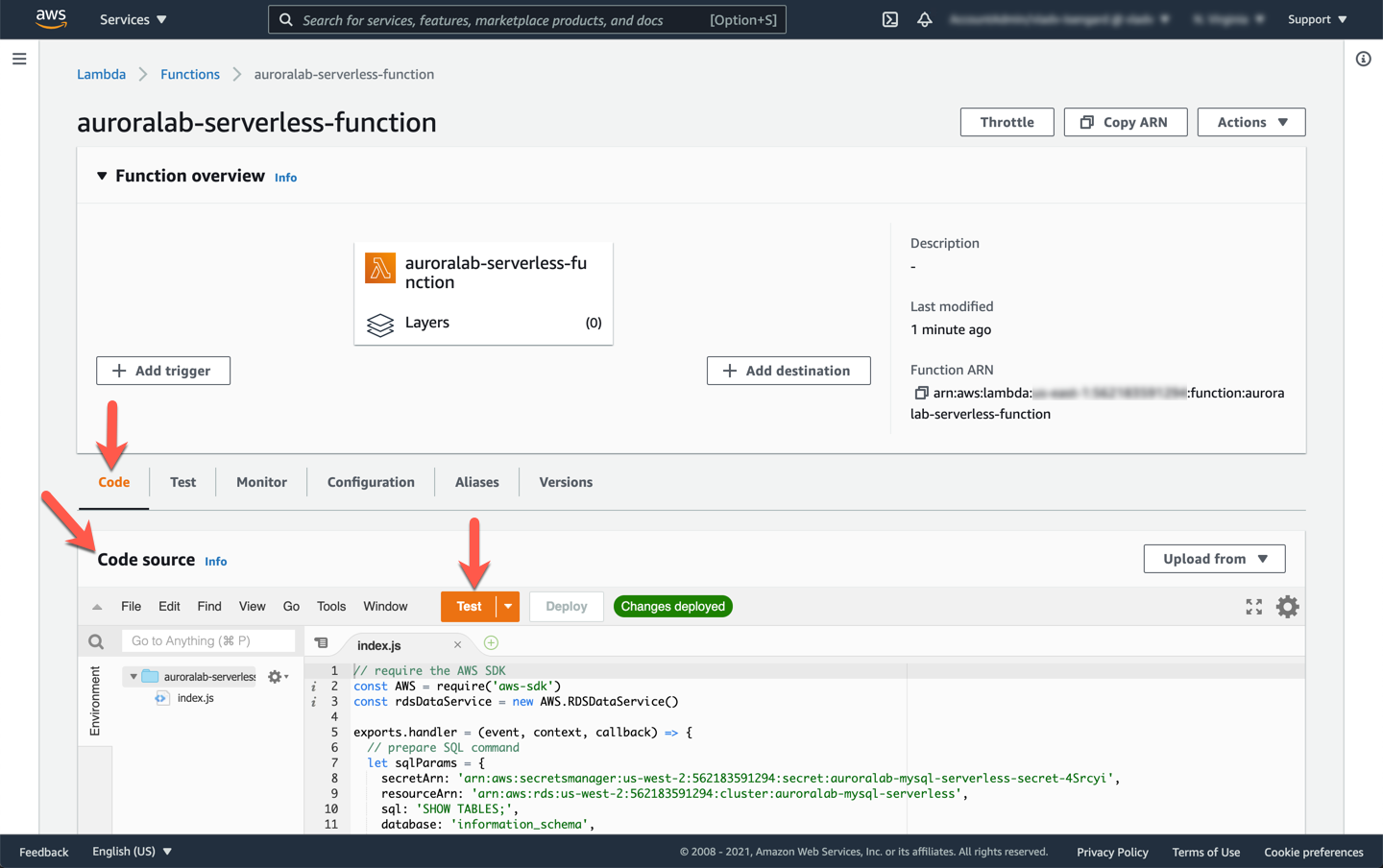Collapse the auroralab-serverless folder in tree
1383x868 pixels.
133,677
